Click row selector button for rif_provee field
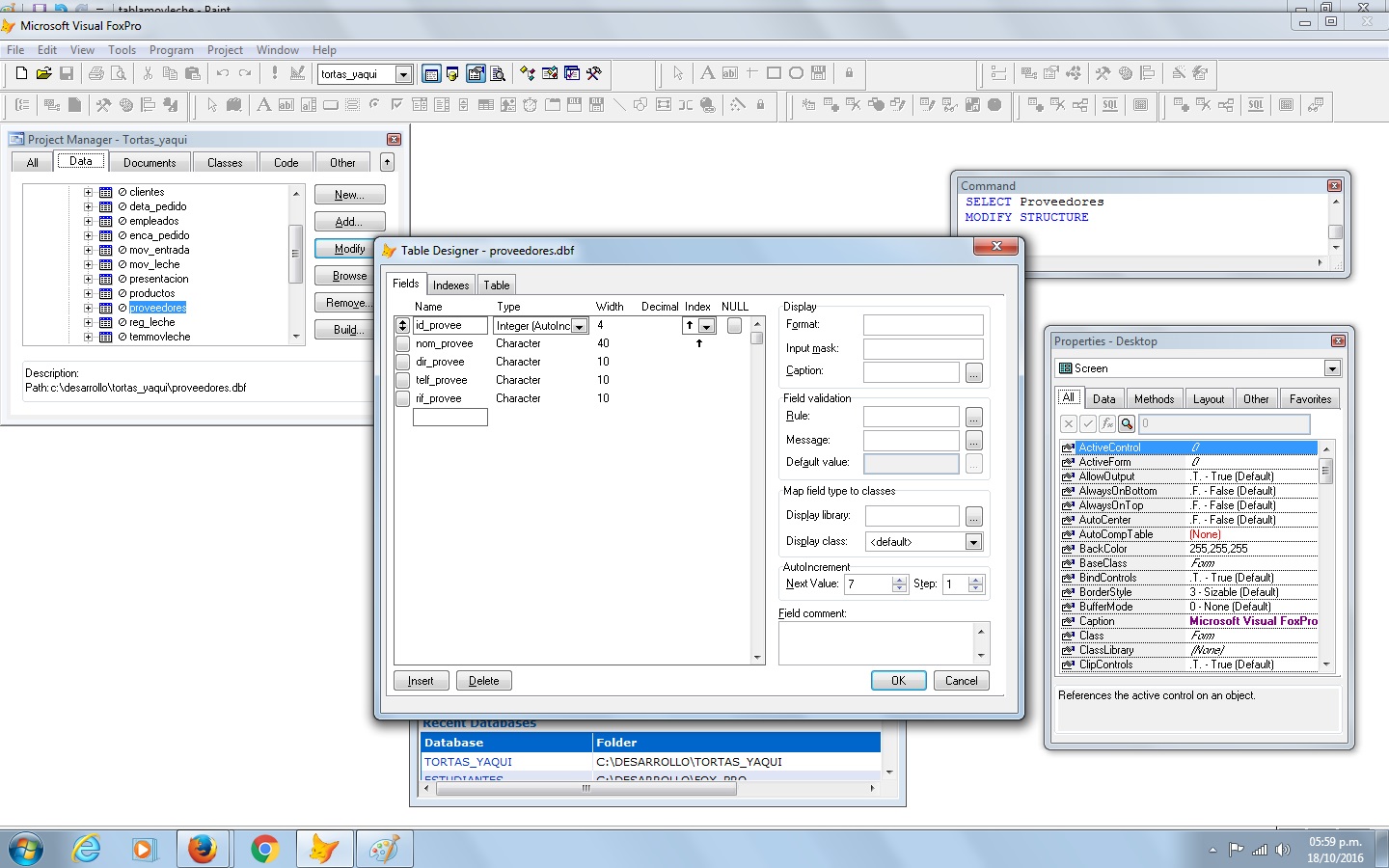 [402, 399]
